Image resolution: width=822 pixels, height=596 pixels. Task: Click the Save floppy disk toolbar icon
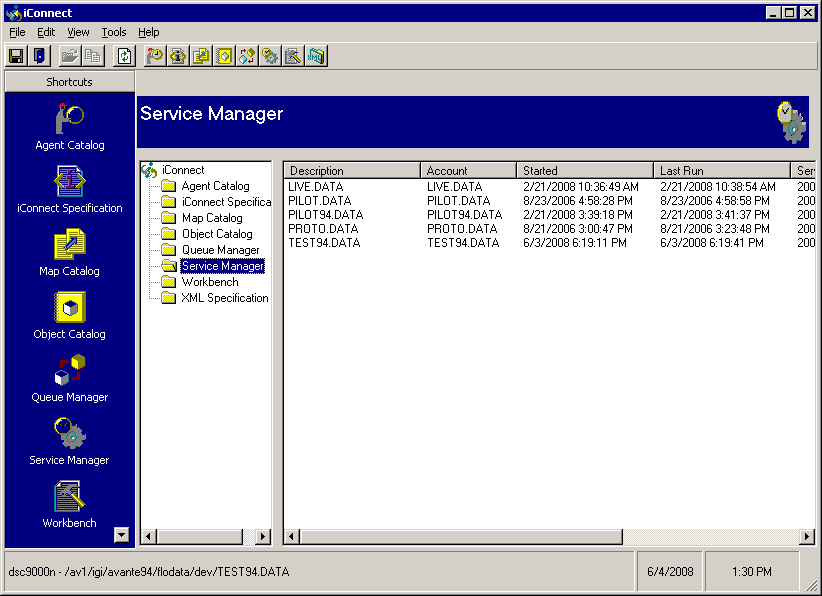[16, 56]
